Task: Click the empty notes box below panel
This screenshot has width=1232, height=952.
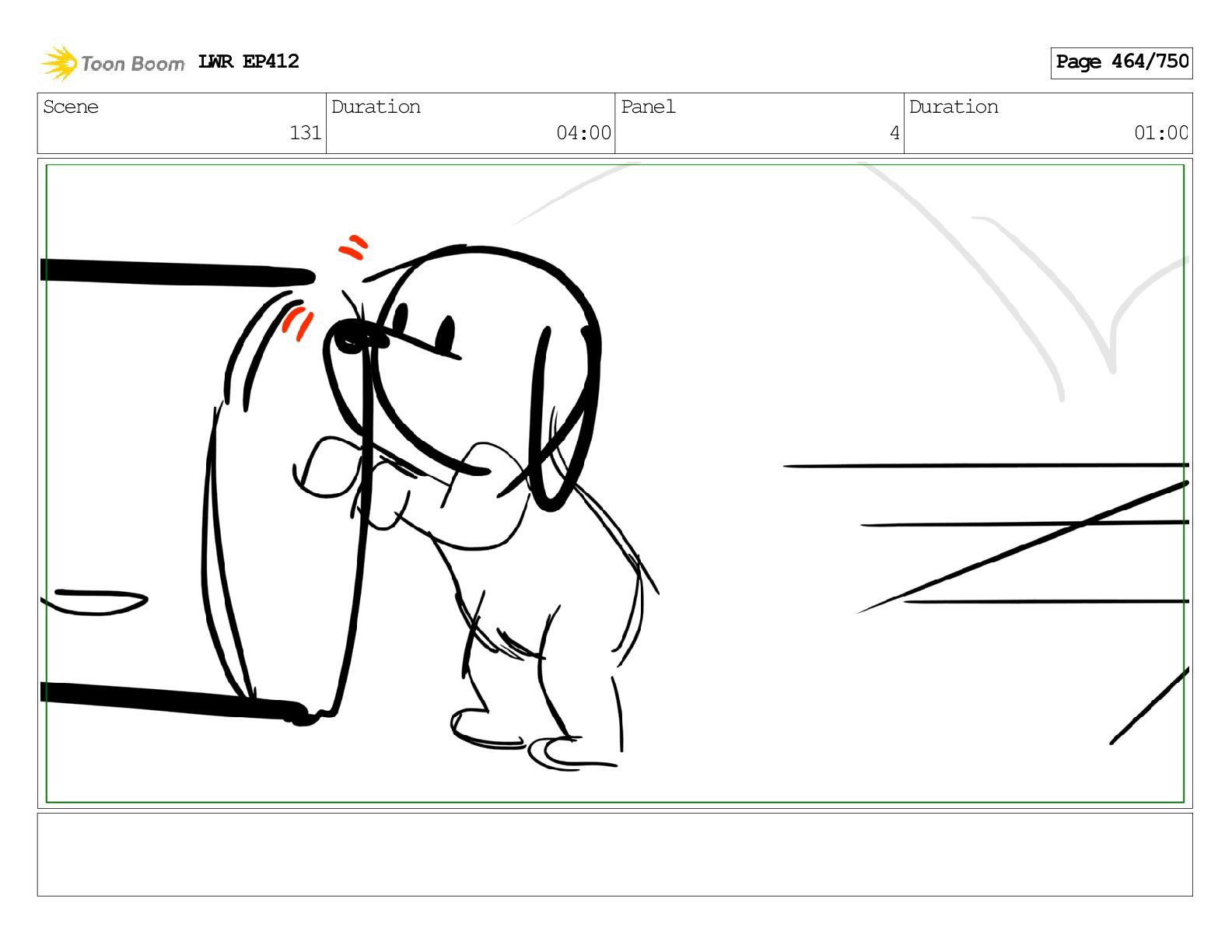Action: pyautogui.click(x=615, y=855)
